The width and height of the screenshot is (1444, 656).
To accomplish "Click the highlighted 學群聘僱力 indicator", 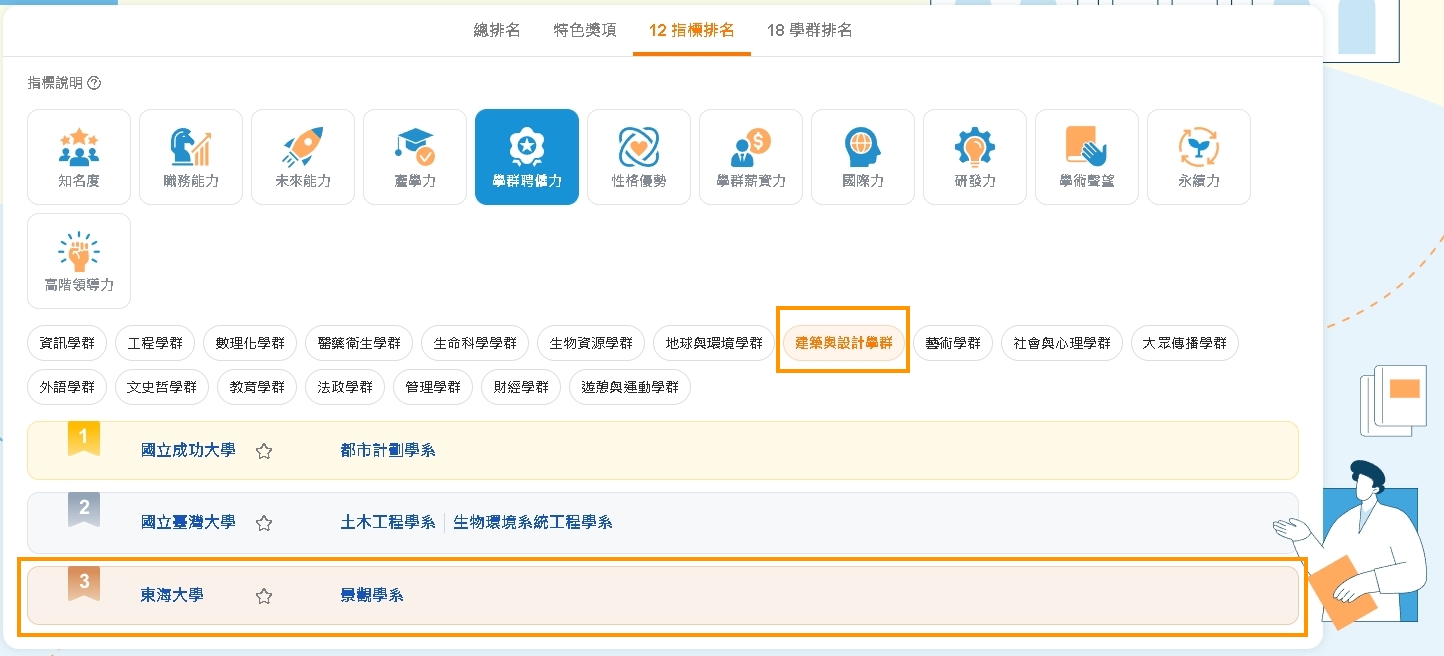I will pos(527,156).
